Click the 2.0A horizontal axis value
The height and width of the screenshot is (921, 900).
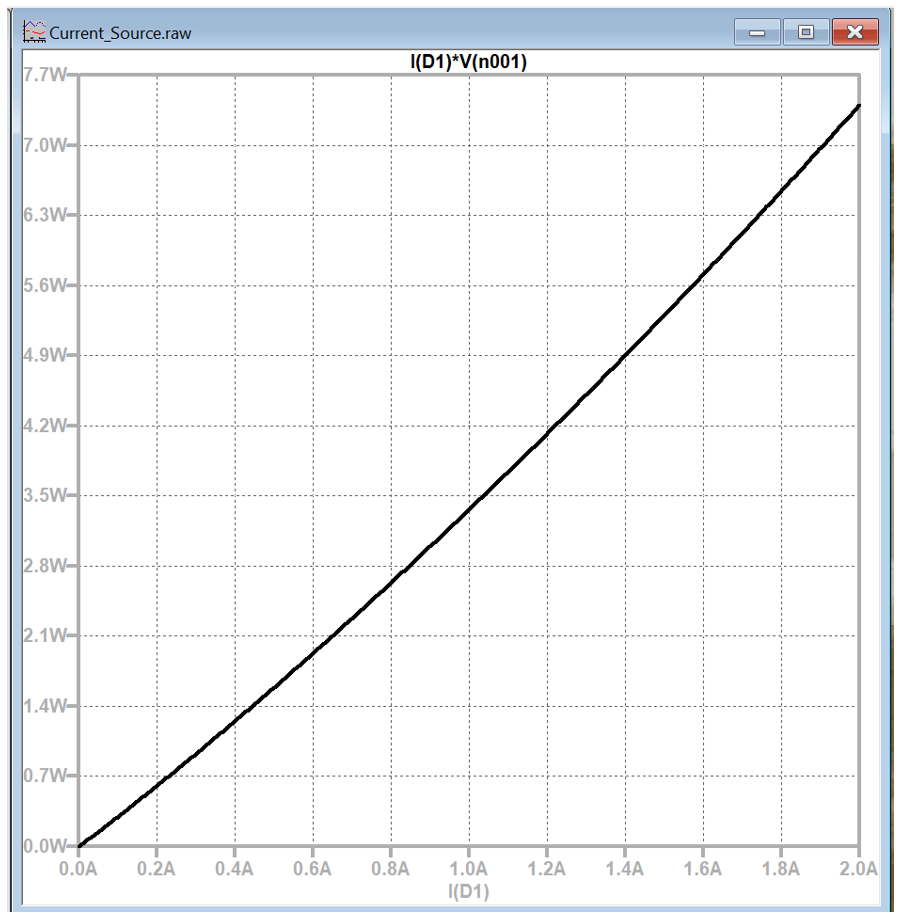click(x=859, y=868)
